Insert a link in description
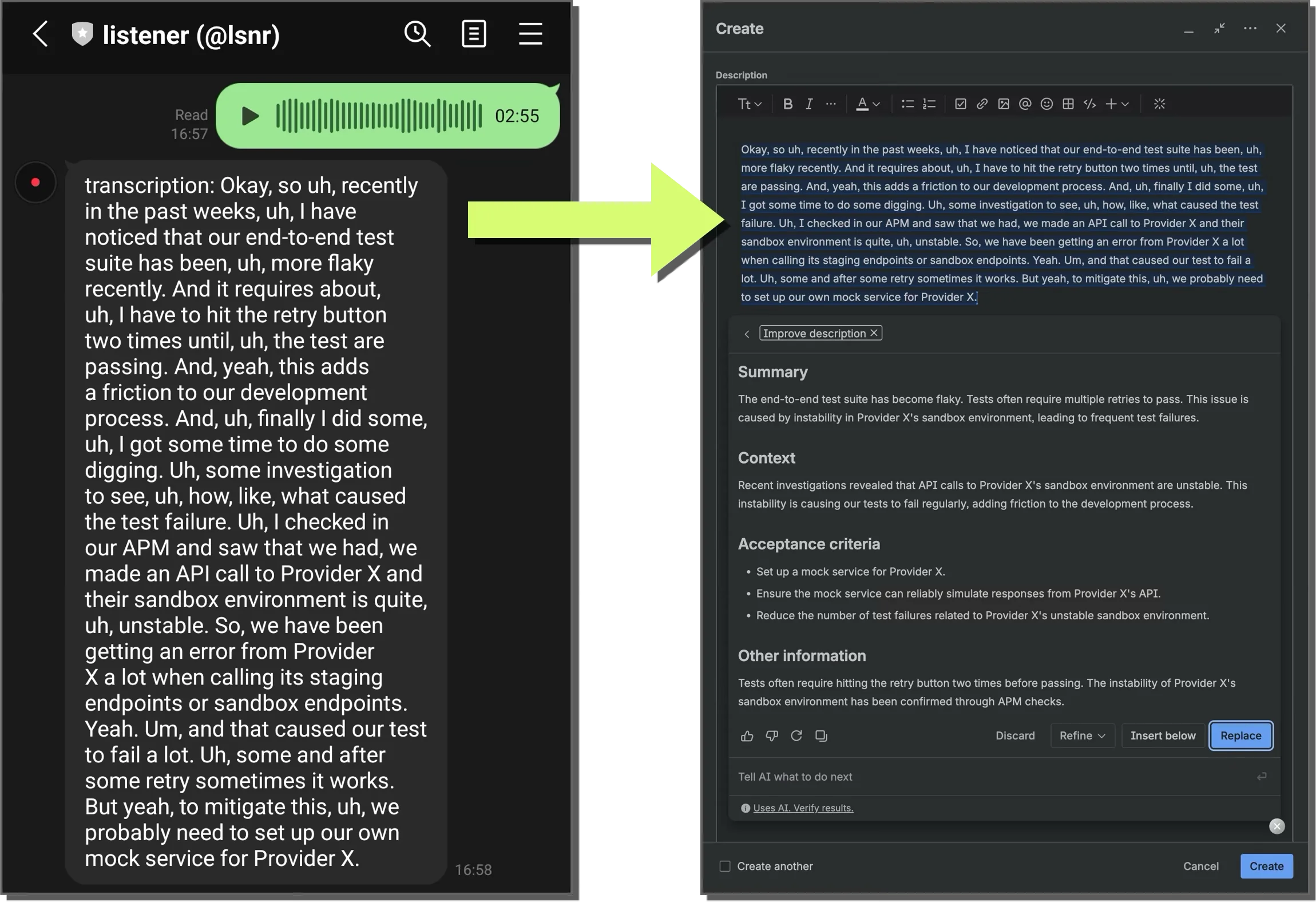Screen dimensions: 1316x902 (982, 104)
